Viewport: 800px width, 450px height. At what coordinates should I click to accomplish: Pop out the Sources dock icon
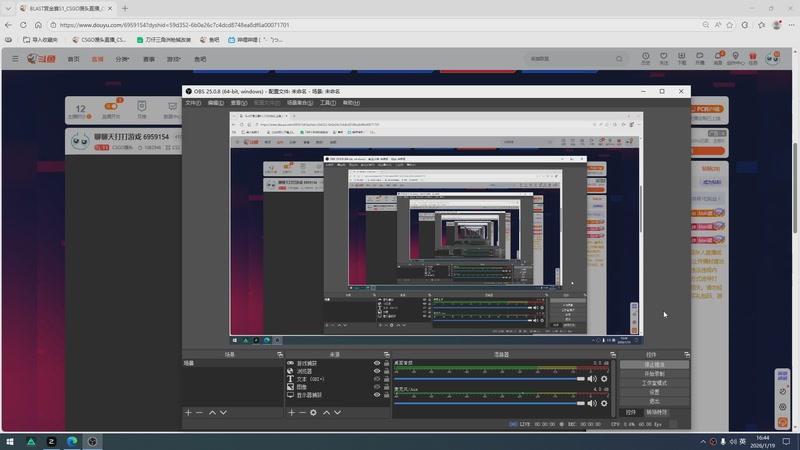click(387, 355)
